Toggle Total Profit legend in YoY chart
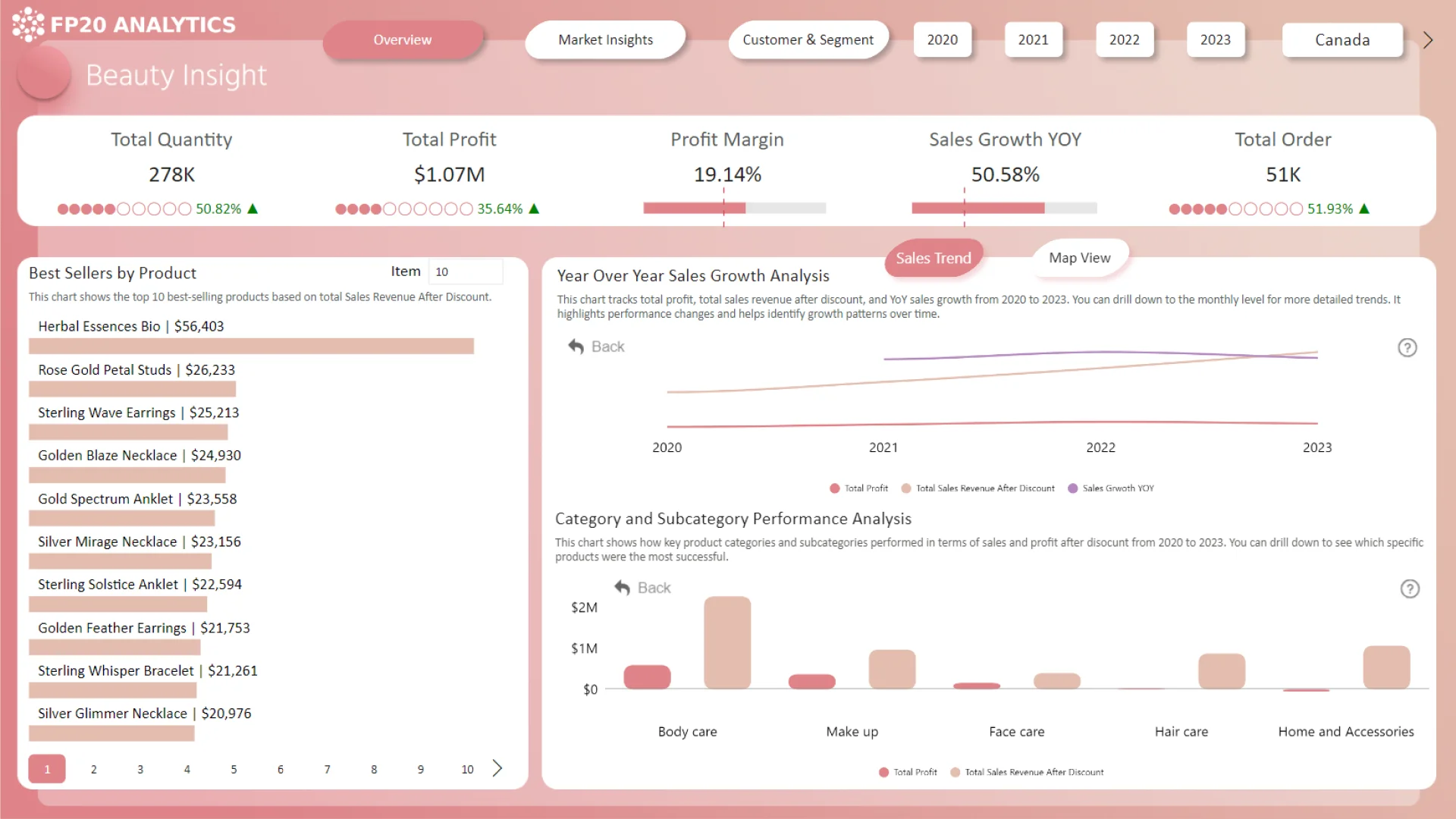The image size is (1456, 819). (858, 488)
